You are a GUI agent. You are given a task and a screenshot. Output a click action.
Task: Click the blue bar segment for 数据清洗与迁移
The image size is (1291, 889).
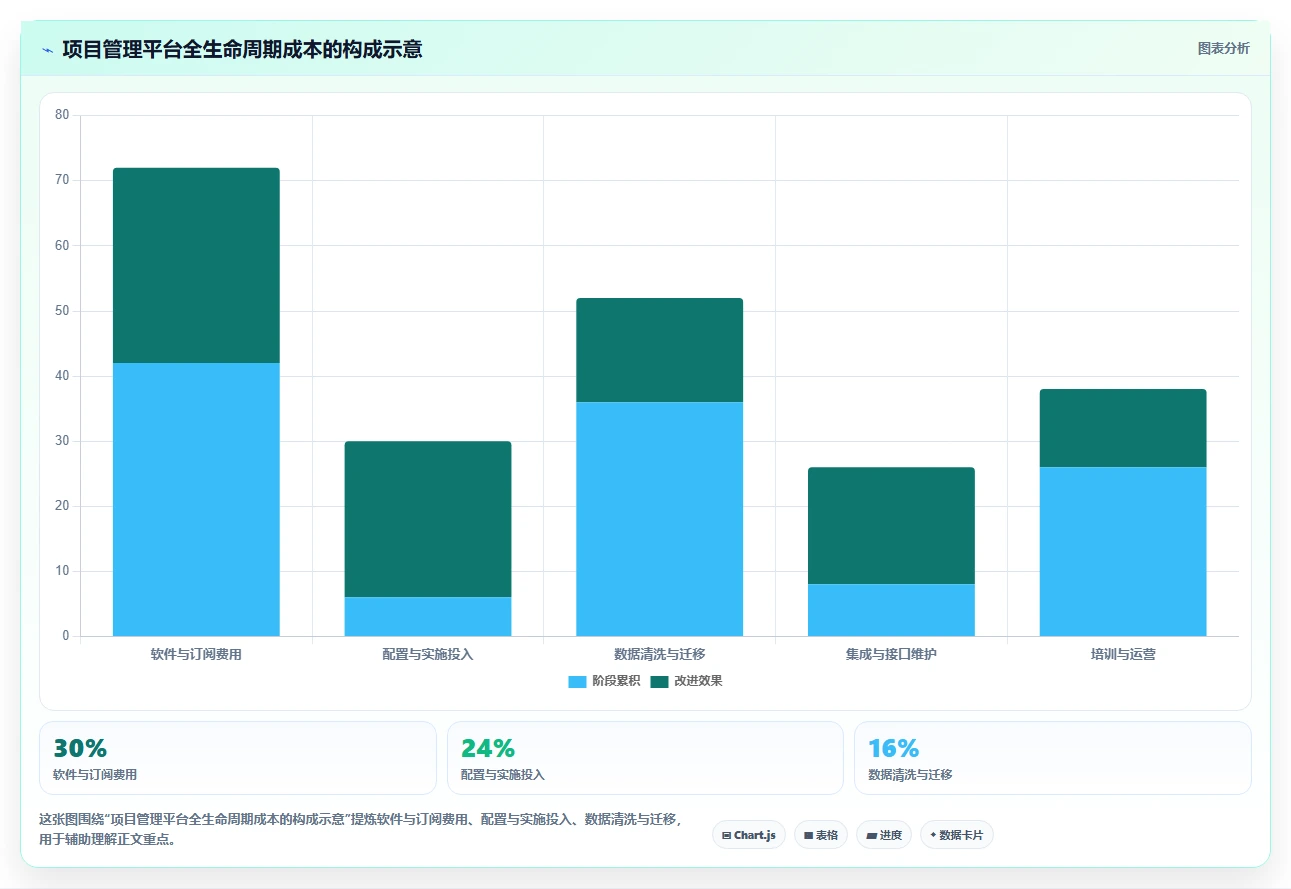click(659, 519)
